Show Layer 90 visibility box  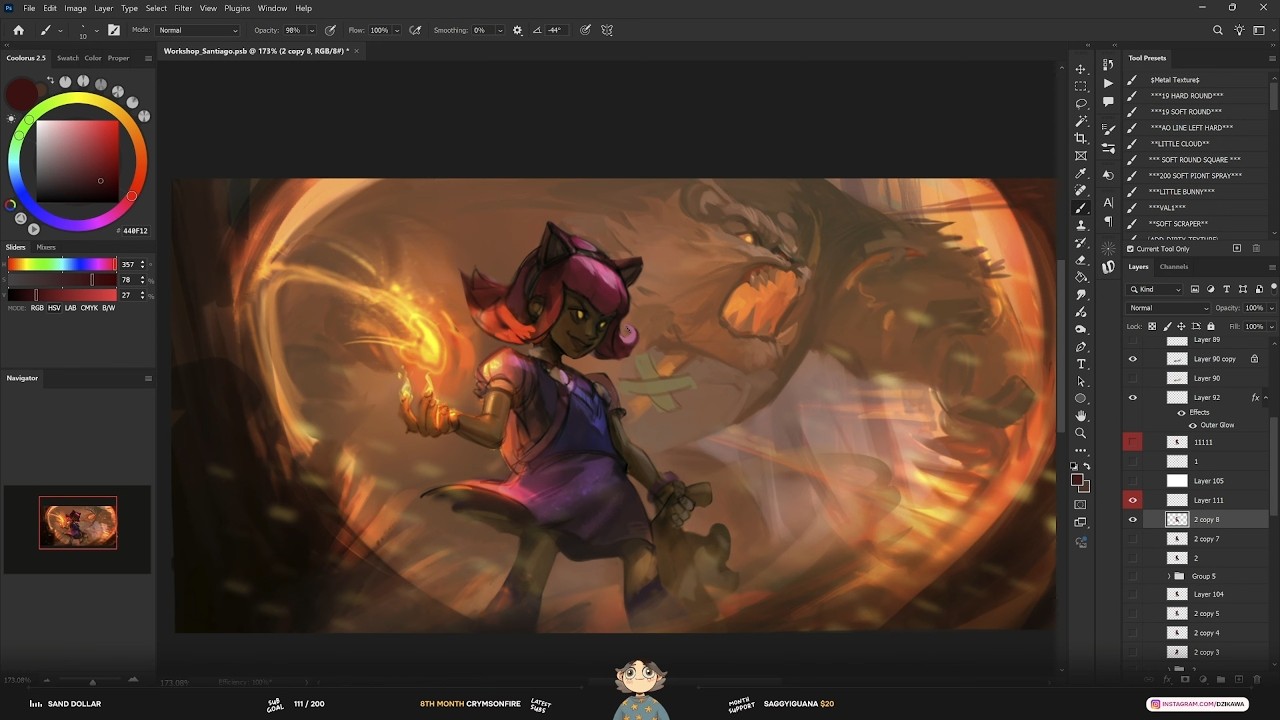point(1133,378)
